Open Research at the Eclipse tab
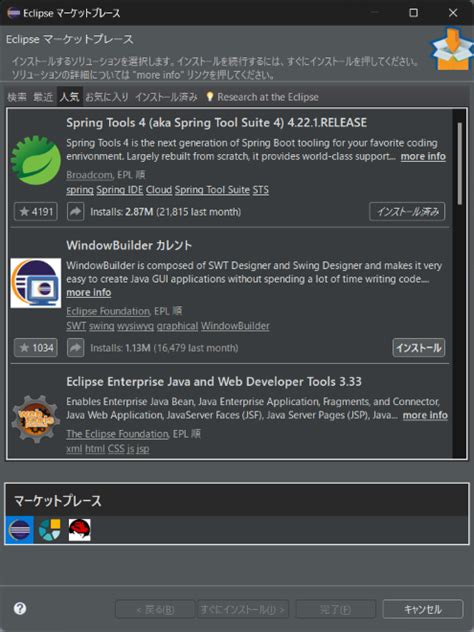This screenshot has width=474, height=632. tap(268, 97)
